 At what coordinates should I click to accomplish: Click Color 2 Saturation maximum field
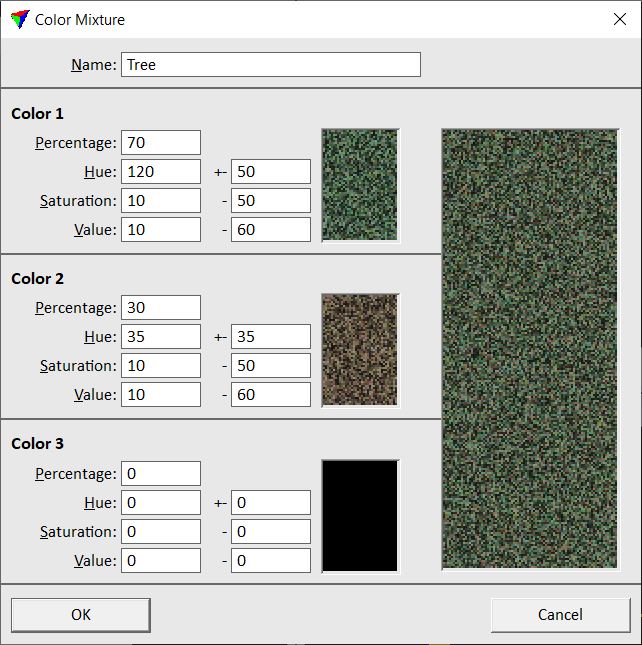point(271,366)
